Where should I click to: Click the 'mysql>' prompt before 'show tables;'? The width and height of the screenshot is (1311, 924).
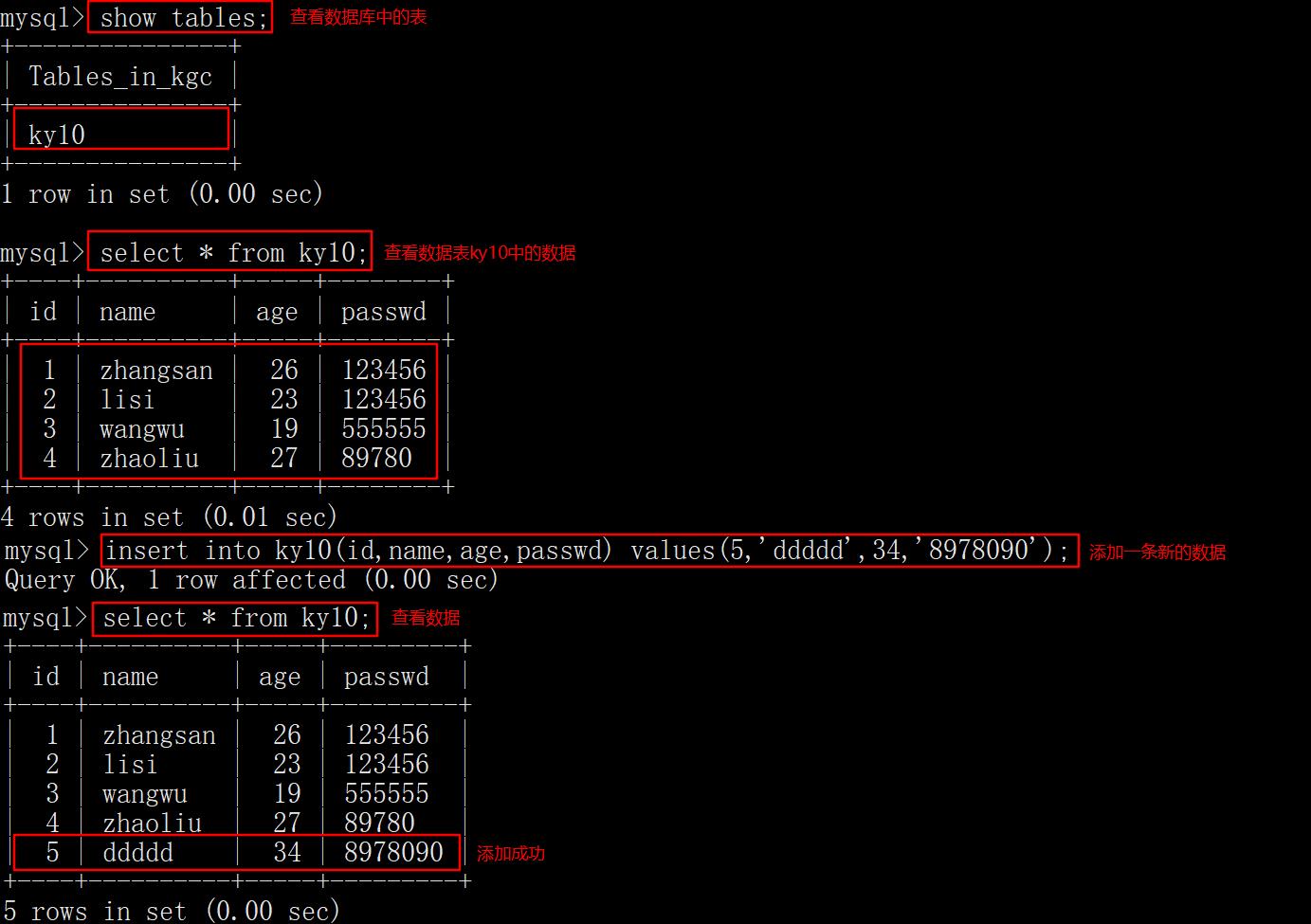tap(43, 18)
